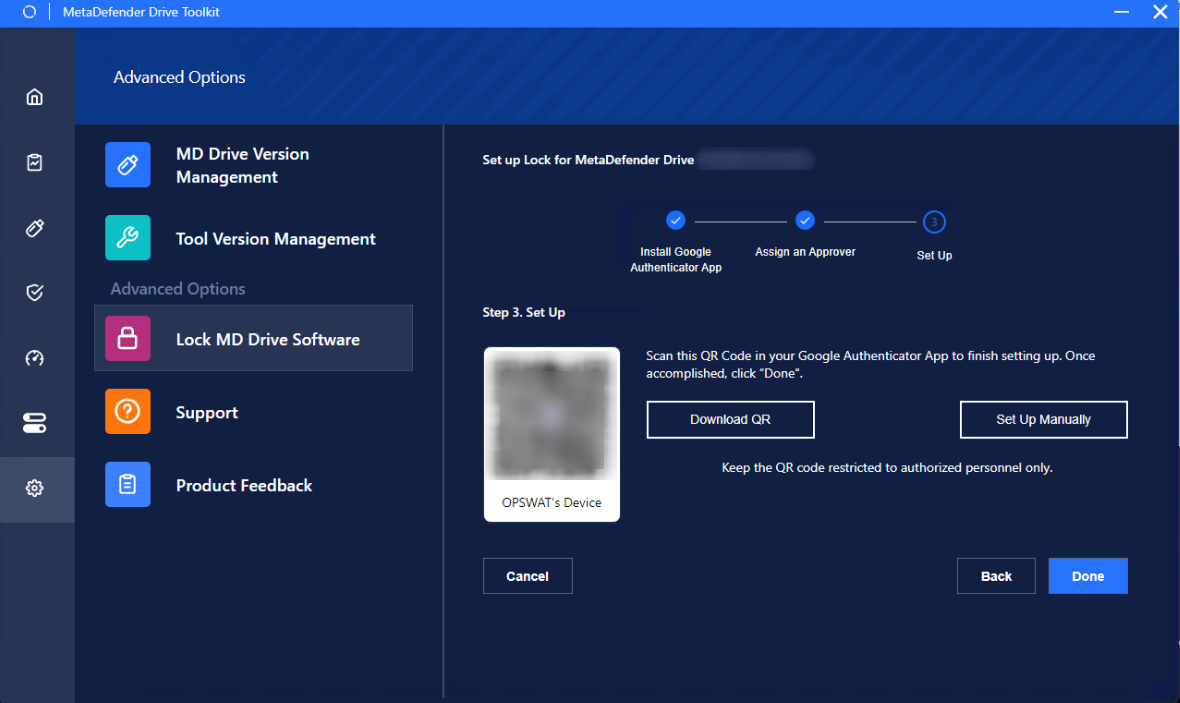Click the step 3 Set Up indicator

point(934,222)
